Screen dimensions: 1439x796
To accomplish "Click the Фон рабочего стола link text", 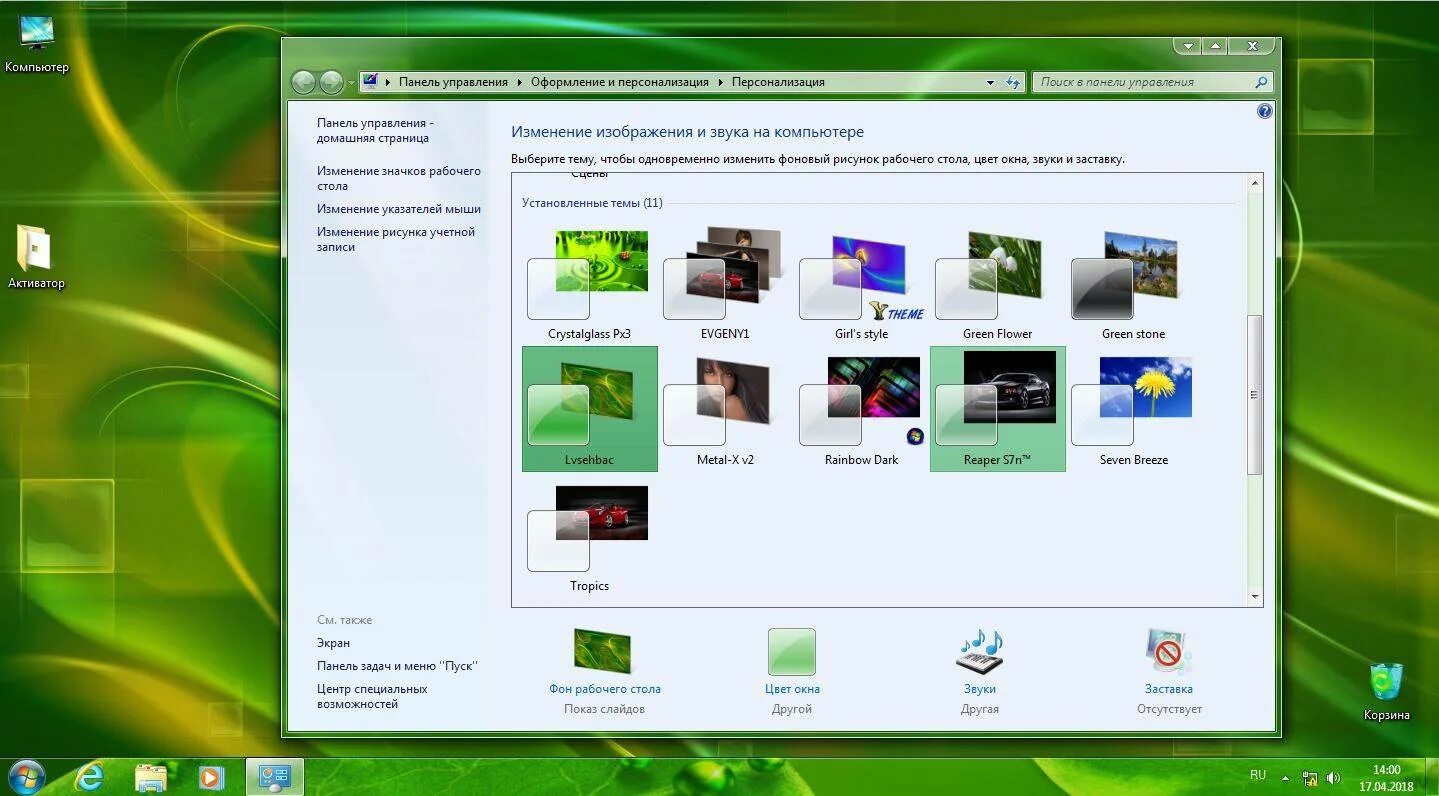I will pyautogui.click(x=604, y=689).
